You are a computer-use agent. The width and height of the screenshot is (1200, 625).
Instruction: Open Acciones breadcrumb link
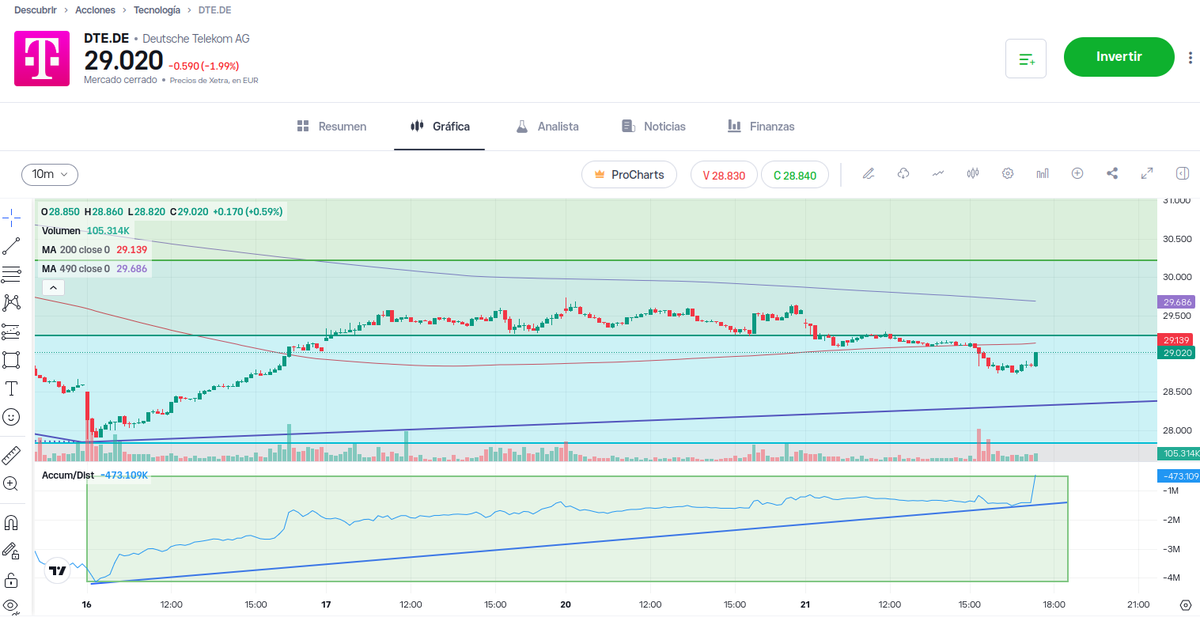pyautogui.click(x=95, y=9)
